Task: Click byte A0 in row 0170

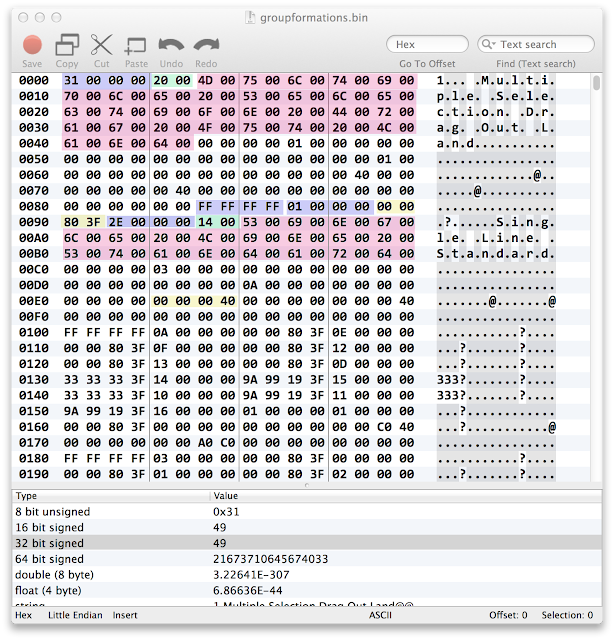Action: pos(205,443)
